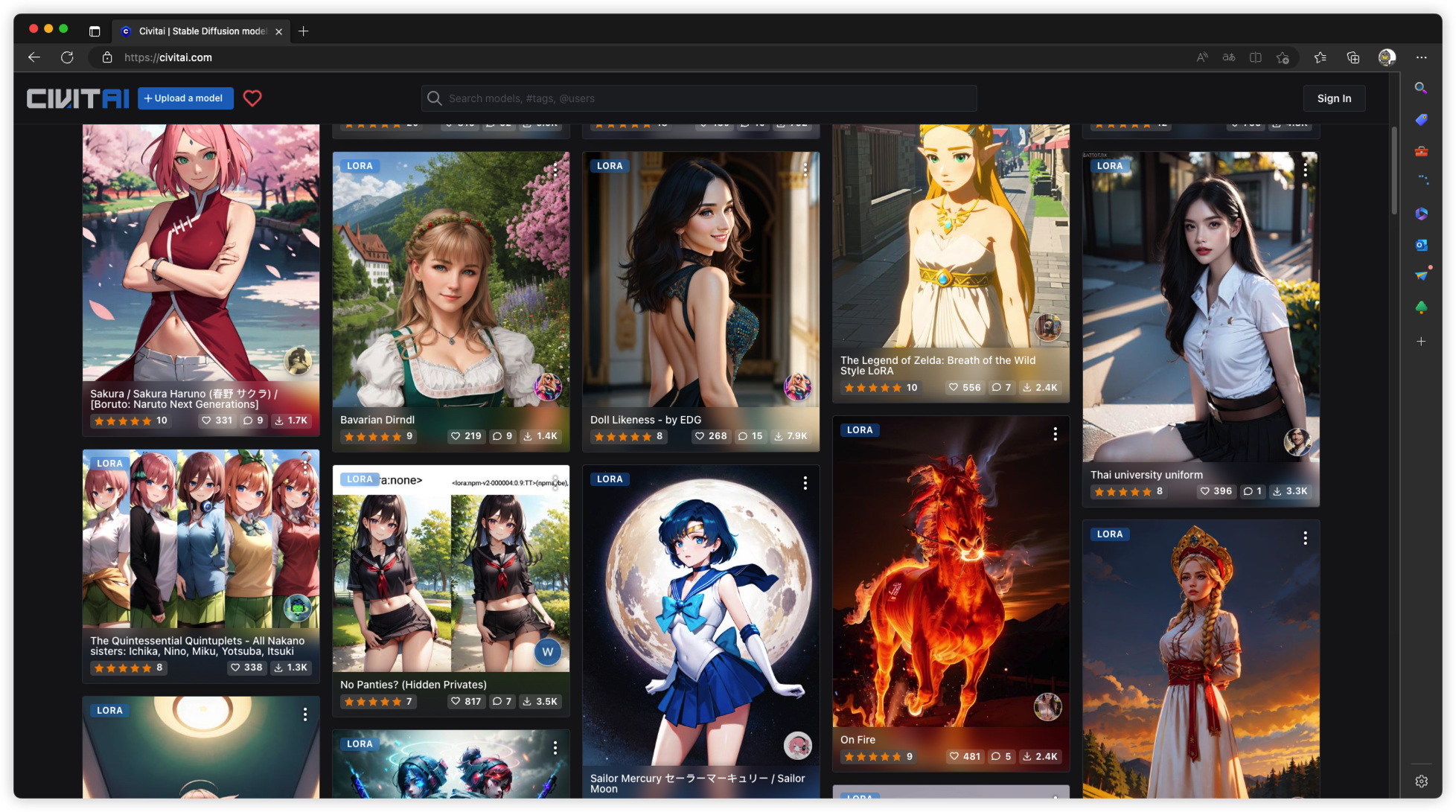This screenshot has height=812, width=1456.
Task: Add page to favorites star-plus icon
Action: click(1283, 57)
